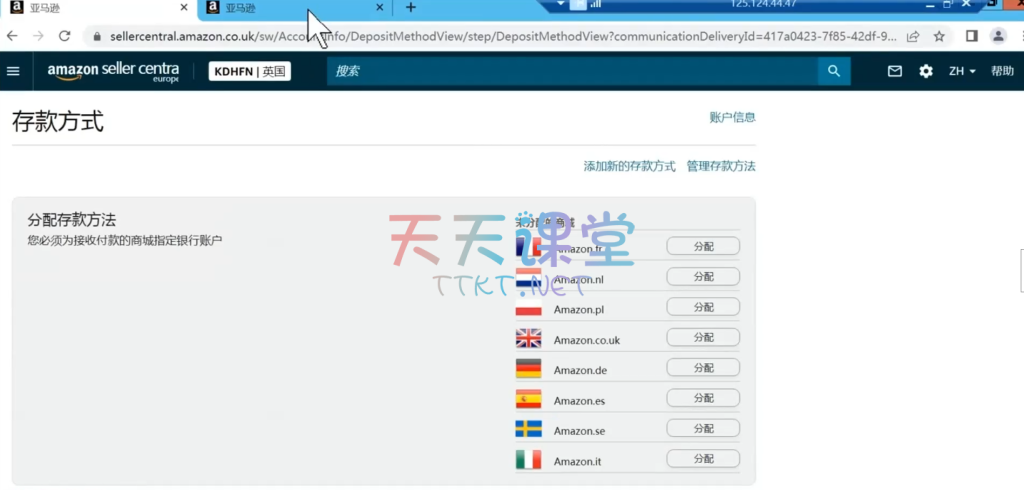Click 分配 button for Amazon.de
1024x490 pixels.
click(x=703, y=368)
